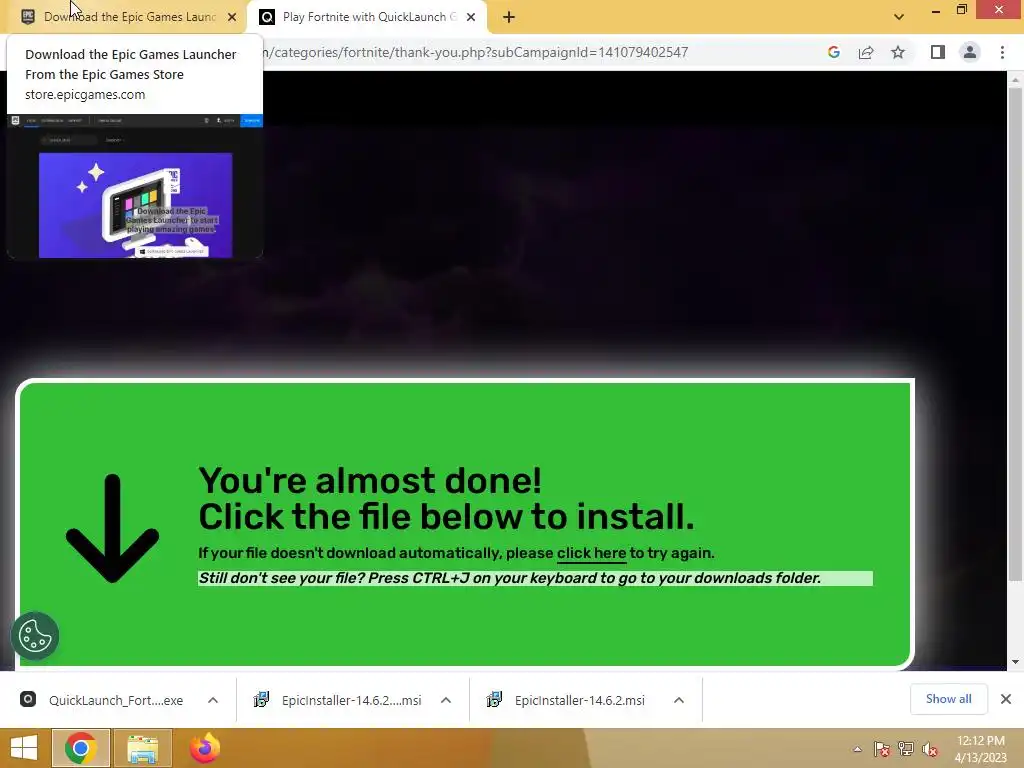Viewport: 1024px width, 768px height.
Task: Click Show all downloads
Action: pos(948,699)
